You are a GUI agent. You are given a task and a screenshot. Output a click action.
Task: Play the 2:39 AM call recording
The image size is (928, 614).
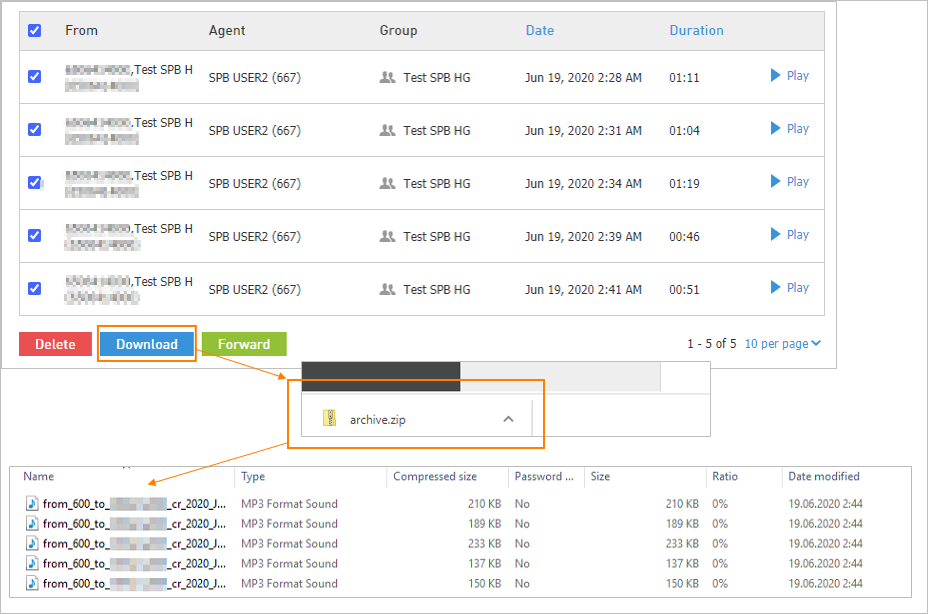[x=790, y=234]
